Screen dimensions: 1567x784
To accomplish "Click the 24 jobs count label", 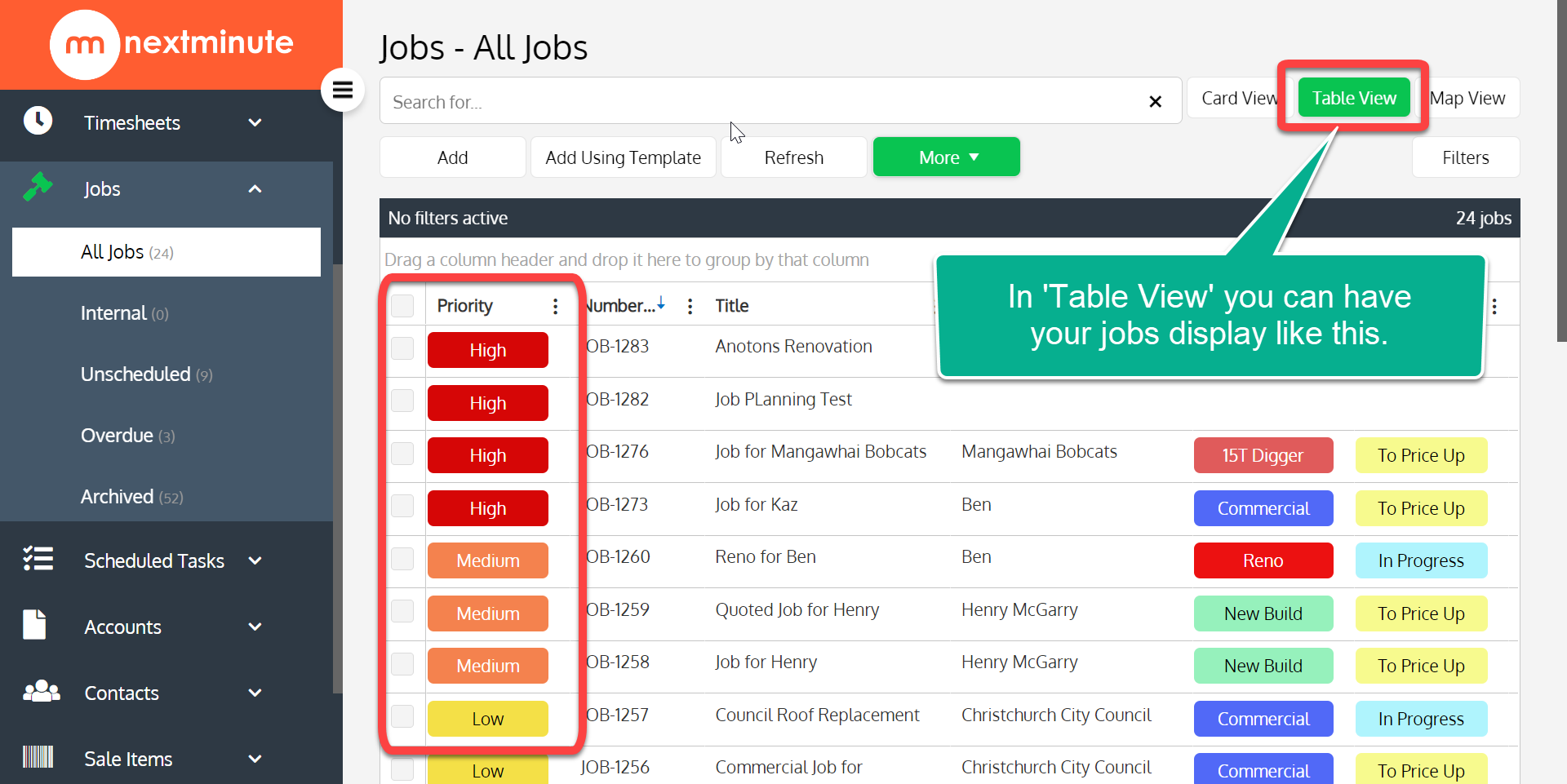I will click(1483, 218).
